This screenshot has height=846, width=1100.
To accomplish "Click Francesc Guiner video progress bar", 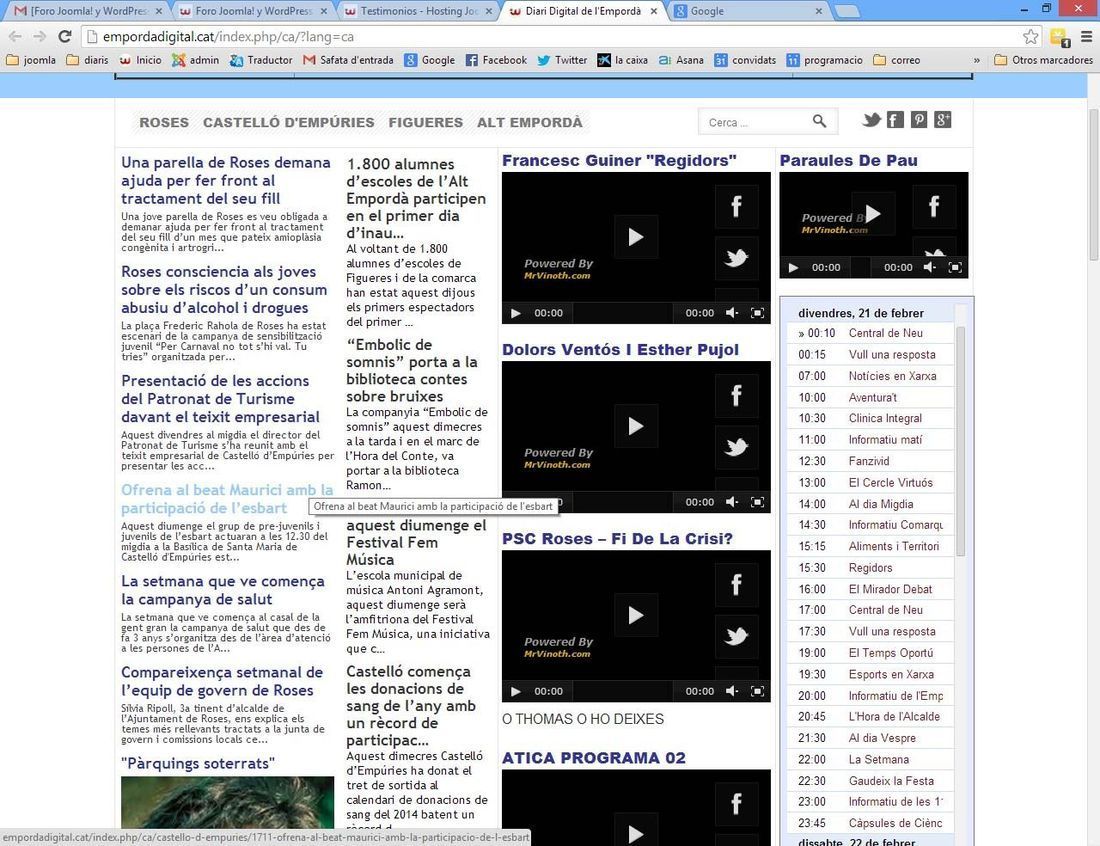I will (624, 313).
